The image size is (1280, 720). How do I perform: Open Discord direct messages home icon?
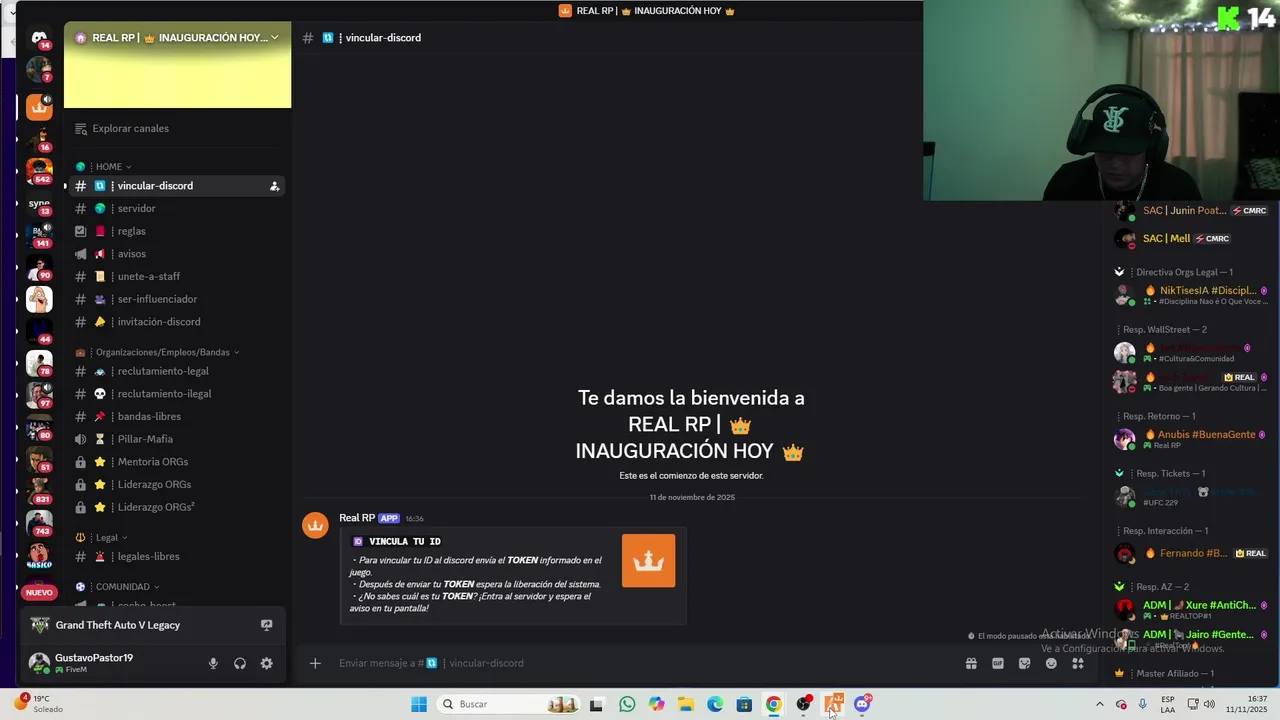point(39,38)
